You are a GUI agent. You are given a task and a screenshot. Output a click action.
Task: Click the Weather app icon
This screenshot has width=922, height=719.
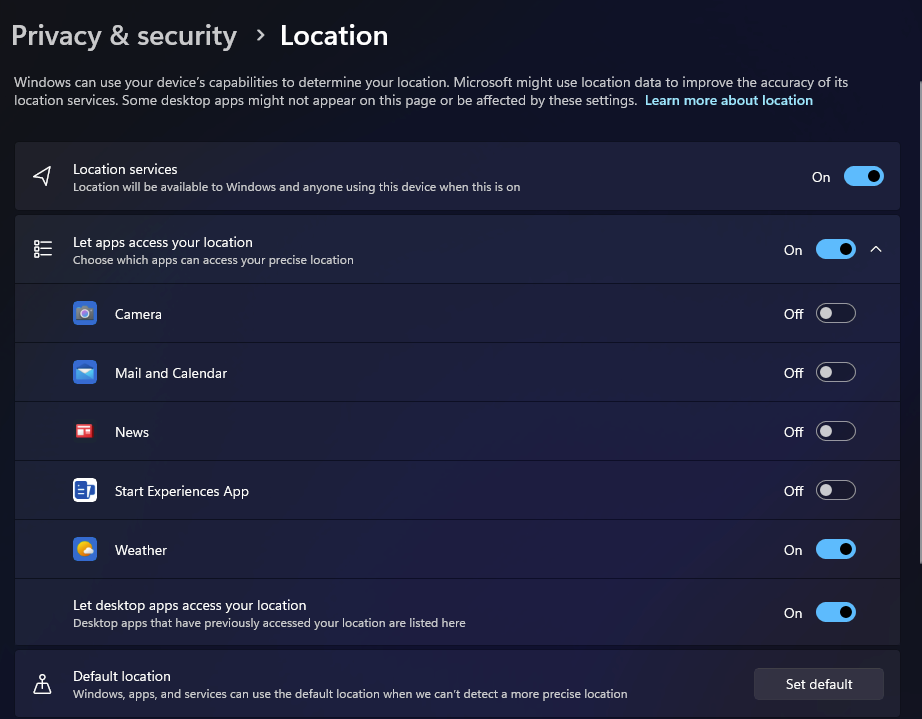pos(85,549)
